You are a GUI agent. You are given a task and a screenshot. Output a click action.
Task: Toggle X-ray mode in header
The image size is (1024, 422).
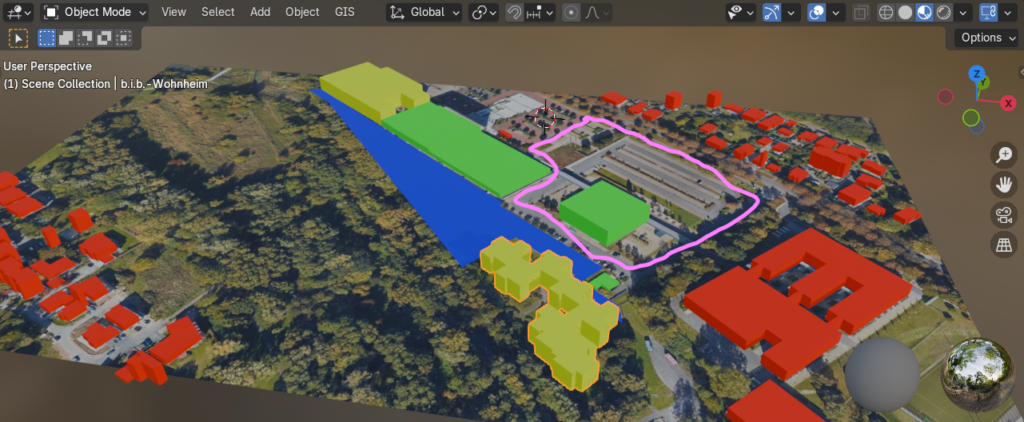click(859, 12)
